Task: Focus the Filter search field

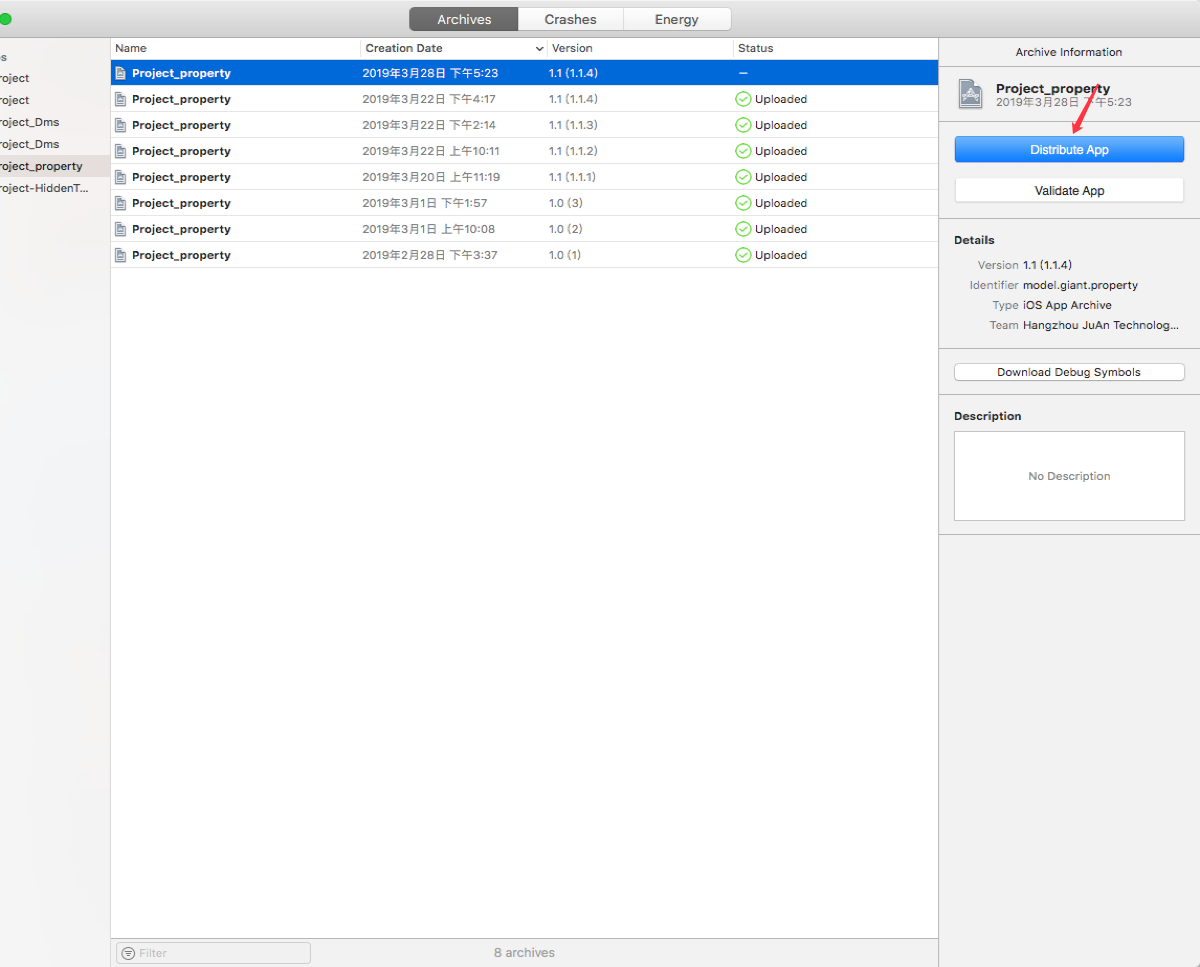Action: pyautogui.click(x=213, y=953)
